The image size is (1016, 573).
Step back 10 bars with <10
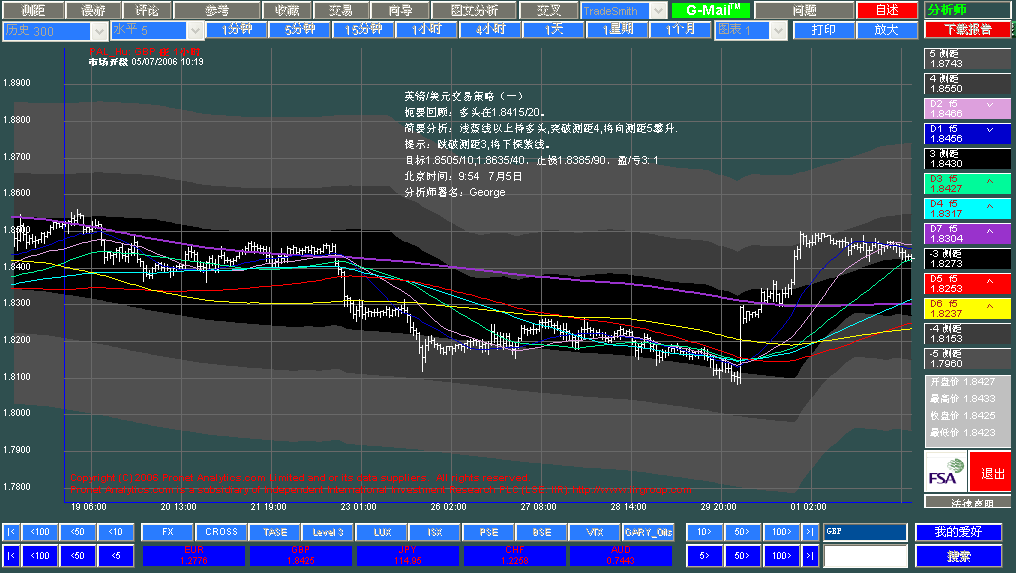(x=115, y=532)
